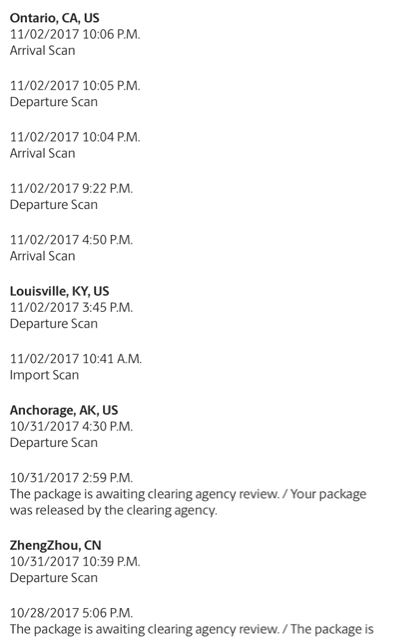The width and height of the screenshot is (394, 640).
Task: Select the 11/02/2017 10:04 P.M. timestamp
Action: [75, 137]
